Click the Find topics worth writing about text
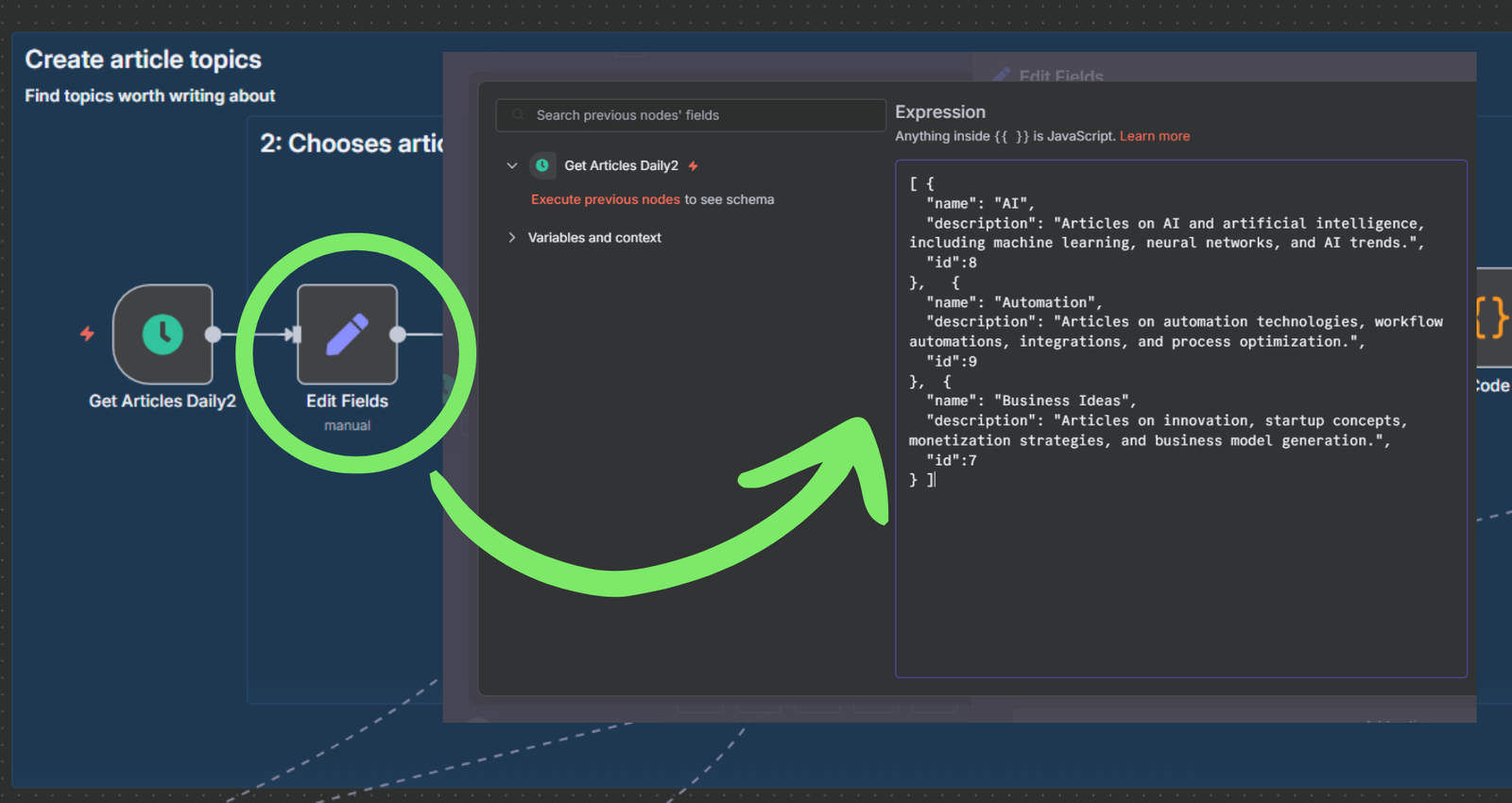Screen dimensions: 1512x803 coord(149,95)
